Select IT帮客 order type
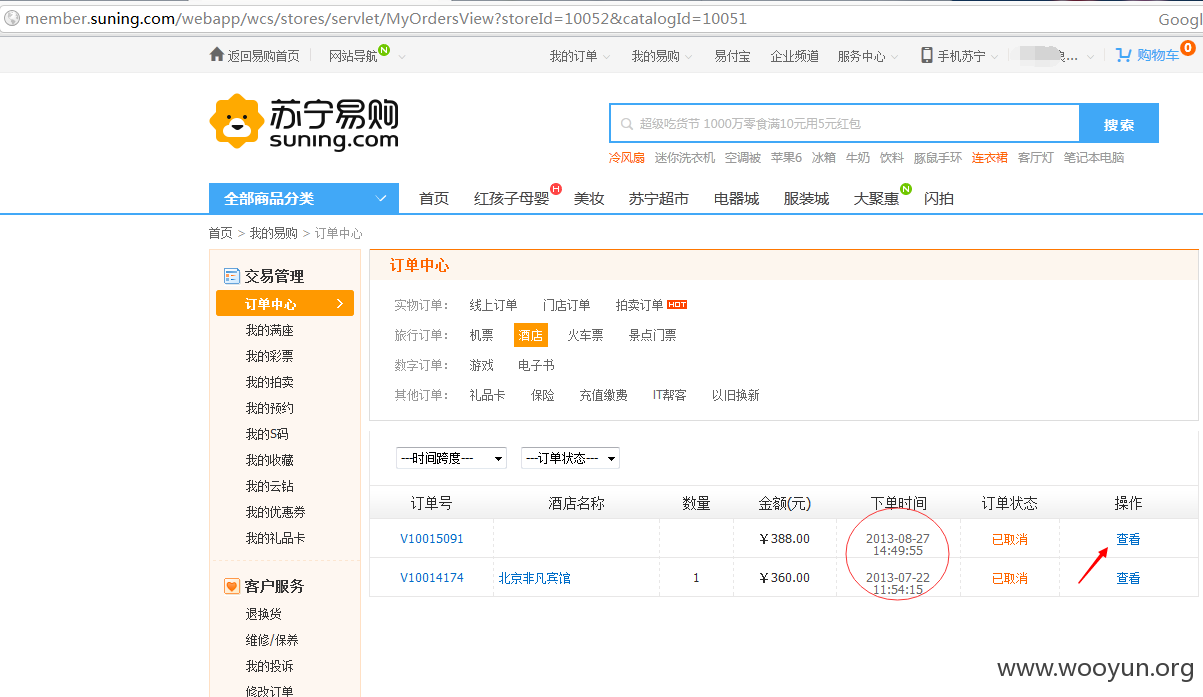This screenshot has height=697, width=1203. (670, 395)
